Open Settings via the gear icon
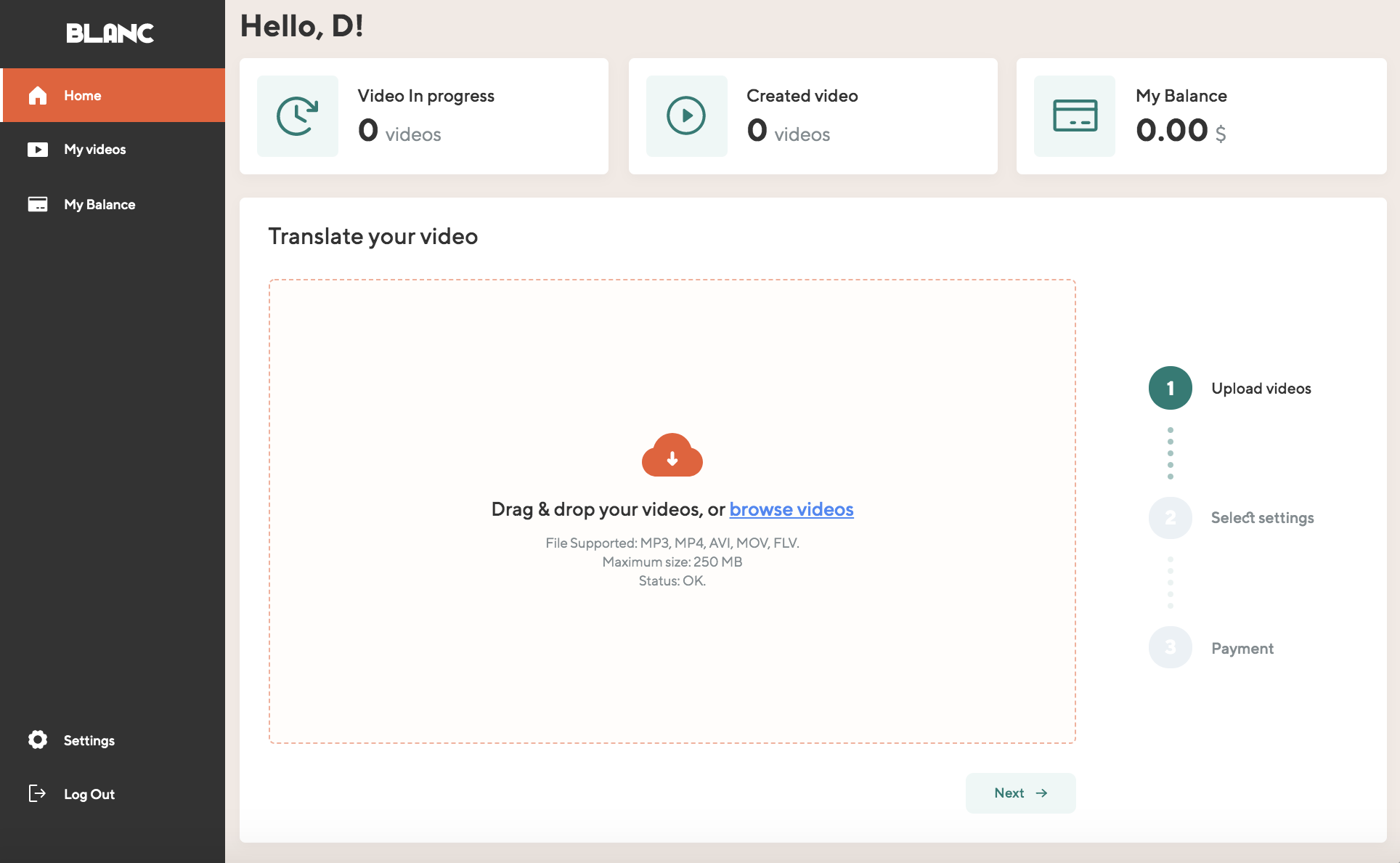This screenshot has height=863, width=1400. (38, 740)
